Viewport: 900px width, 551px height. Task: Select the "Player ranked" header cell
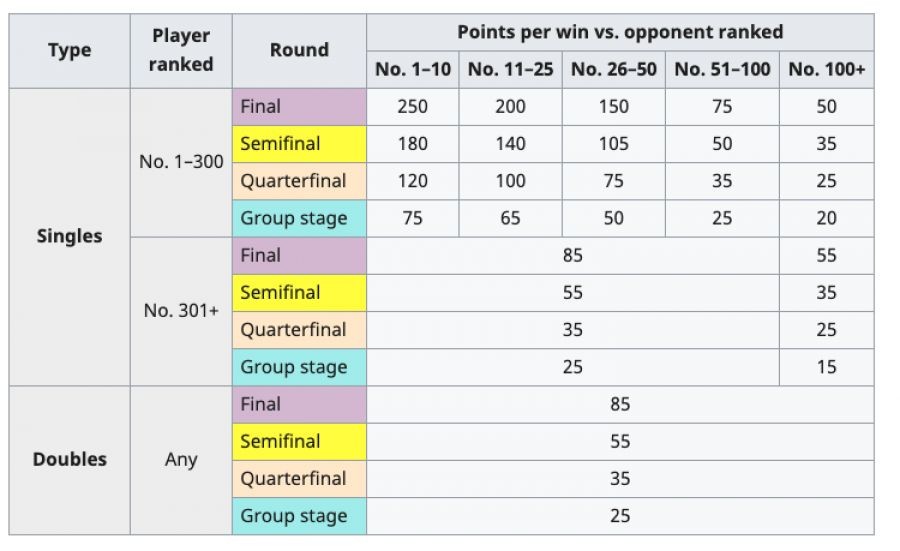181,50
